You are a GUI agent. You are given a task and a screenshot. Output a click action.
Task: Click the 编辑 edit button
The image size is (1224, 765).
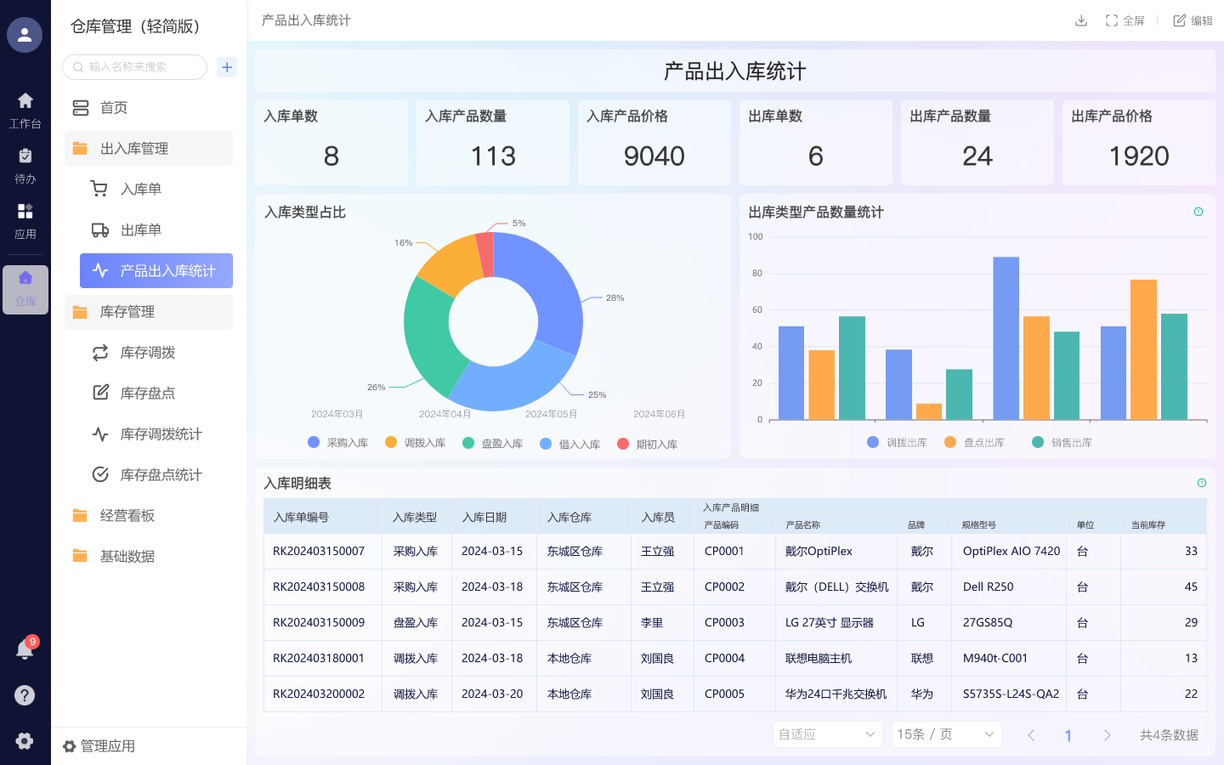coord(1193,21)
